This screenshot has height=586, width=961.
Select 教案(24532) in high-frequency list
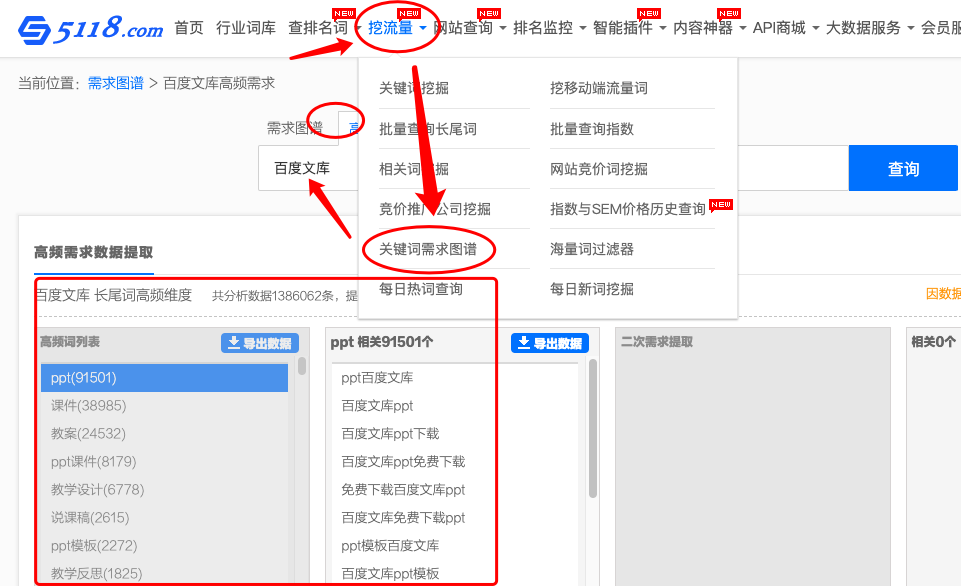[164, 434]
